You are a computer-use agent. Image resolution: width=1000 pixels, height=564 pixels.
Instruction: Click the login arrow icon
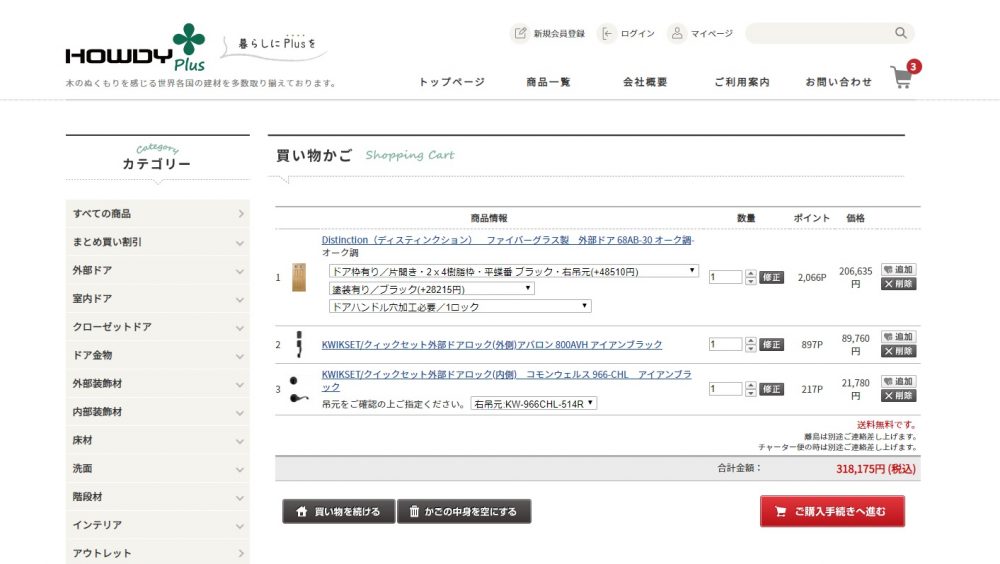(607, 33)
